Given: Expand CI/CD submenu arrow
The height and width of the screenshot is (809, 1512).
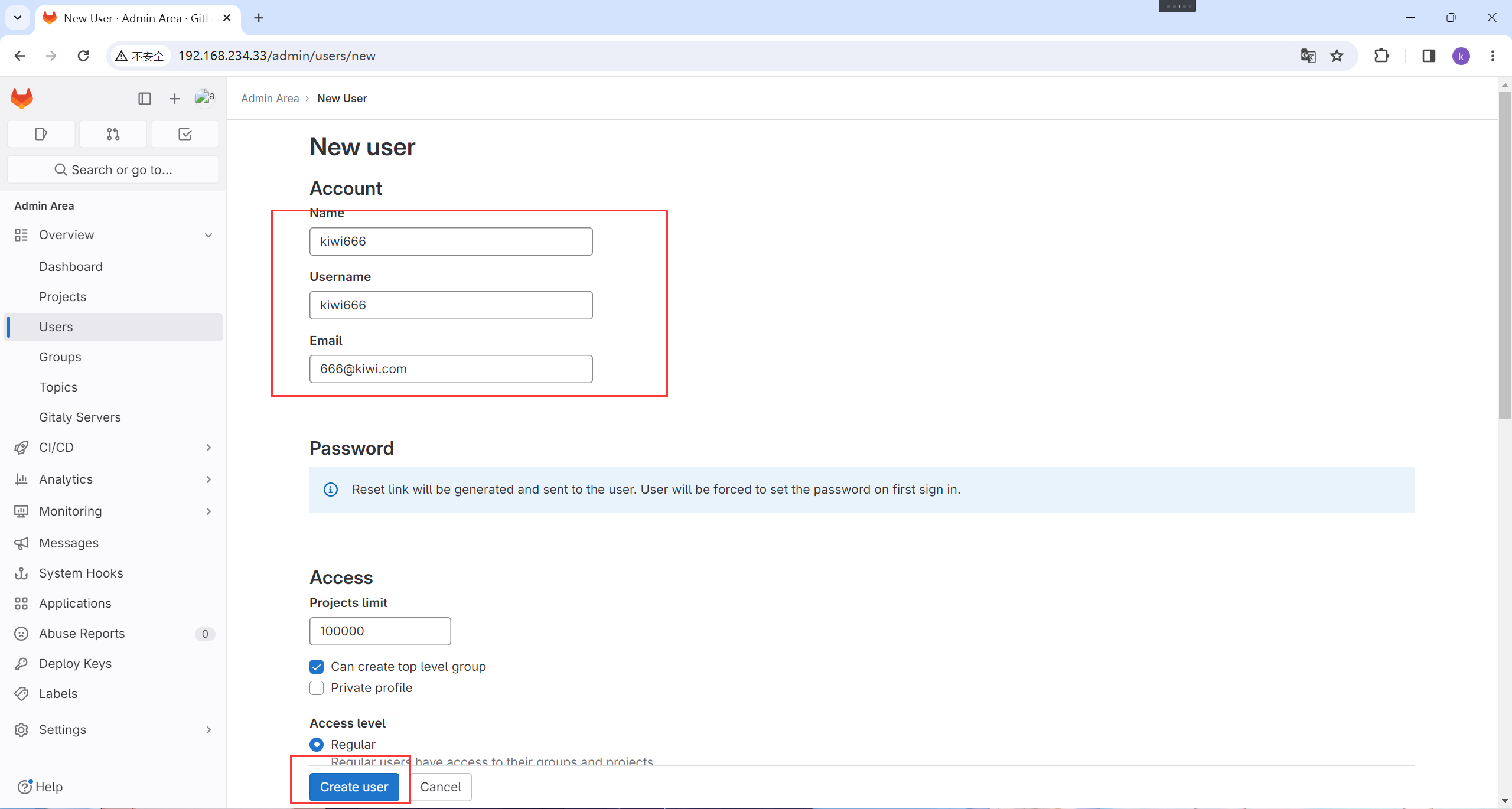Looking at the screenshot, I should [x=209, y=446].
